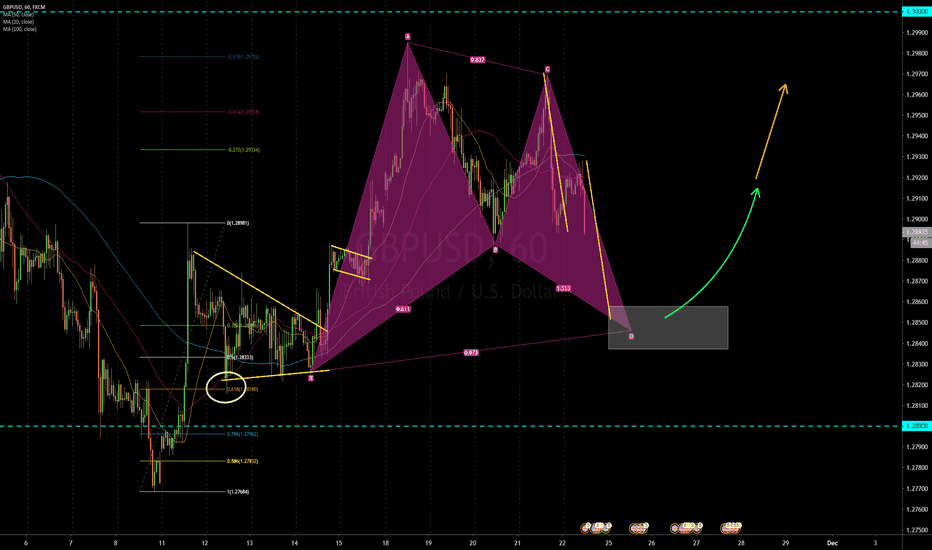Click the 1.3000 dashed line price label

point(915,11)
